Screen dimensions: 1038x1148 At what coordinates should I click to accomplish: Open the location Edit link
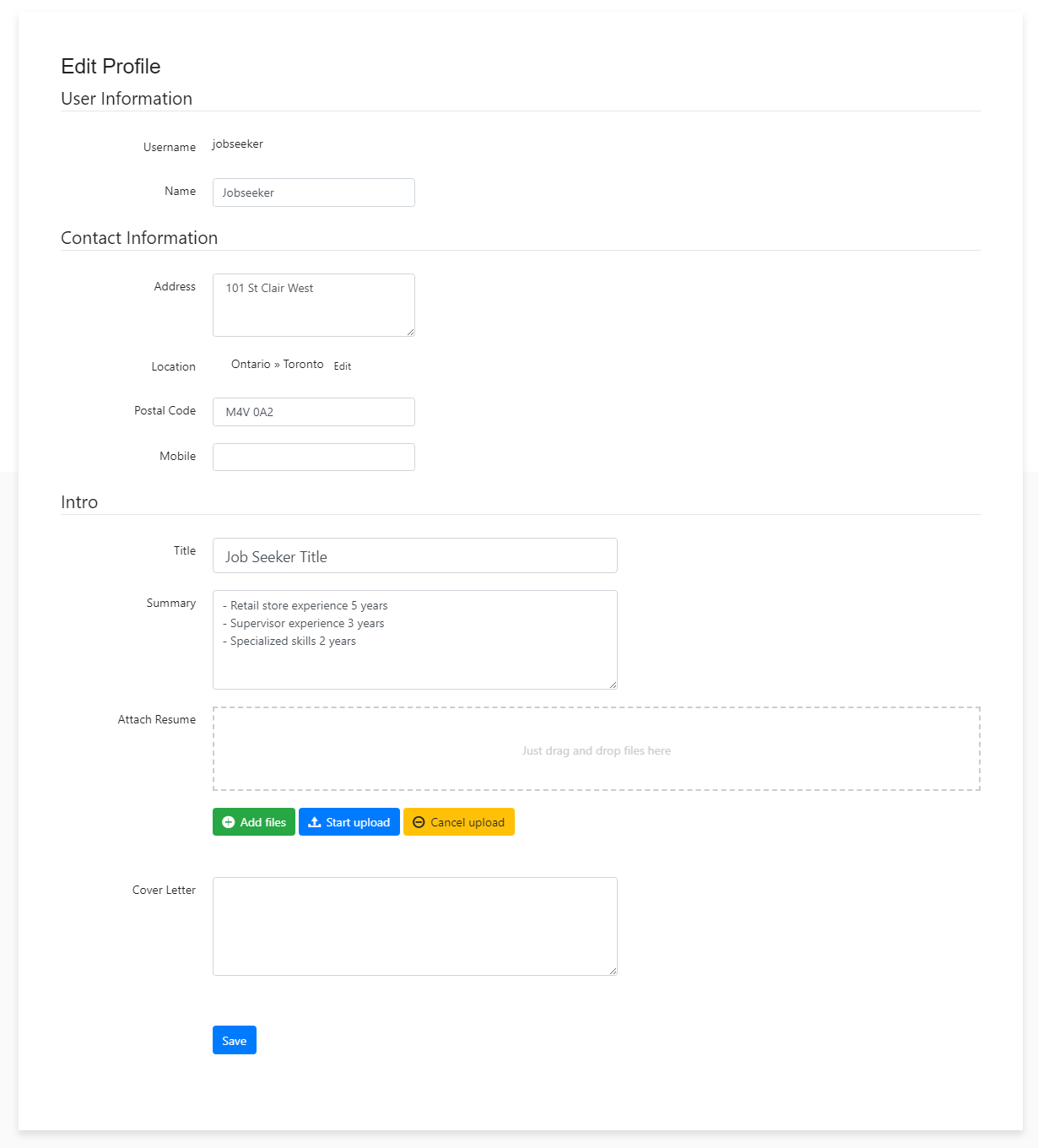342,366
